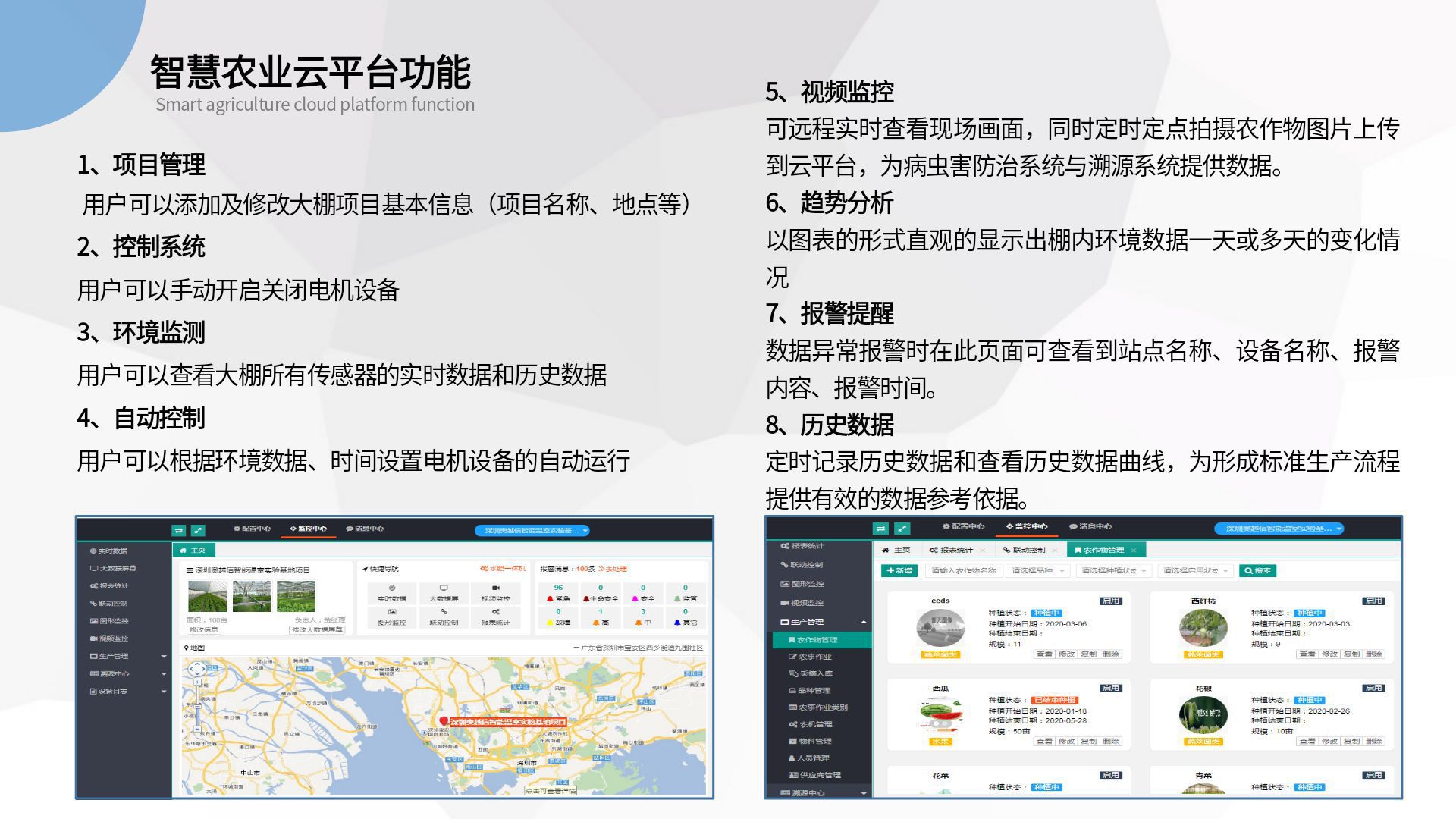Viewport: 1456px width, 819px height.
Task: Click the red location marker on the map
Action: point(444,720)
